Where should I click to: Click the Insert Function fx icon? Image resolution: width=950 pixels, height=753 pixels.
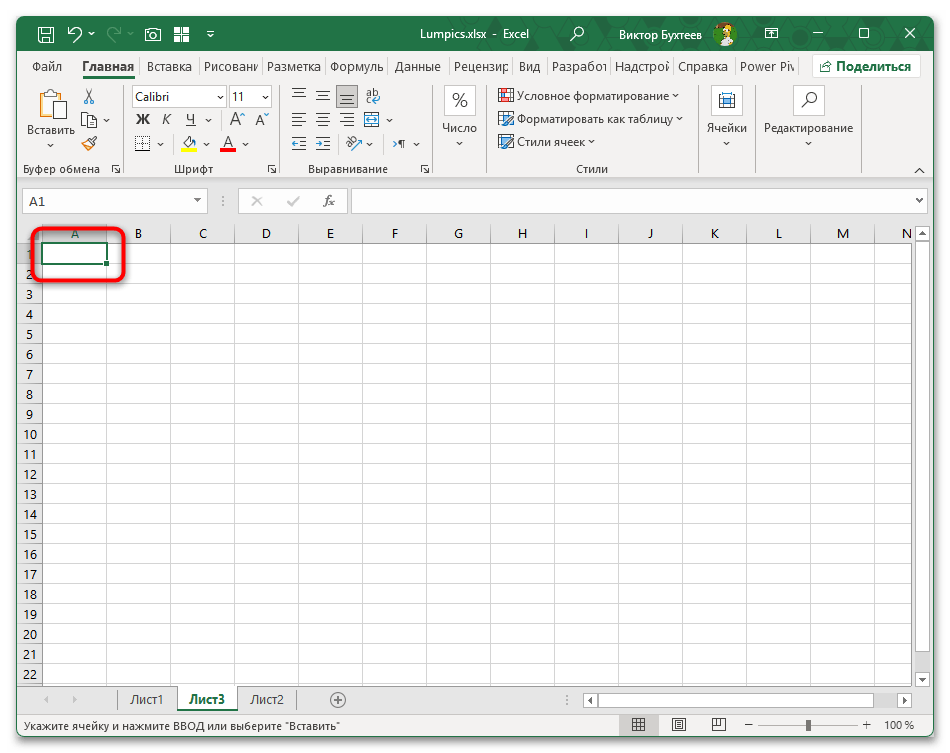328,201
